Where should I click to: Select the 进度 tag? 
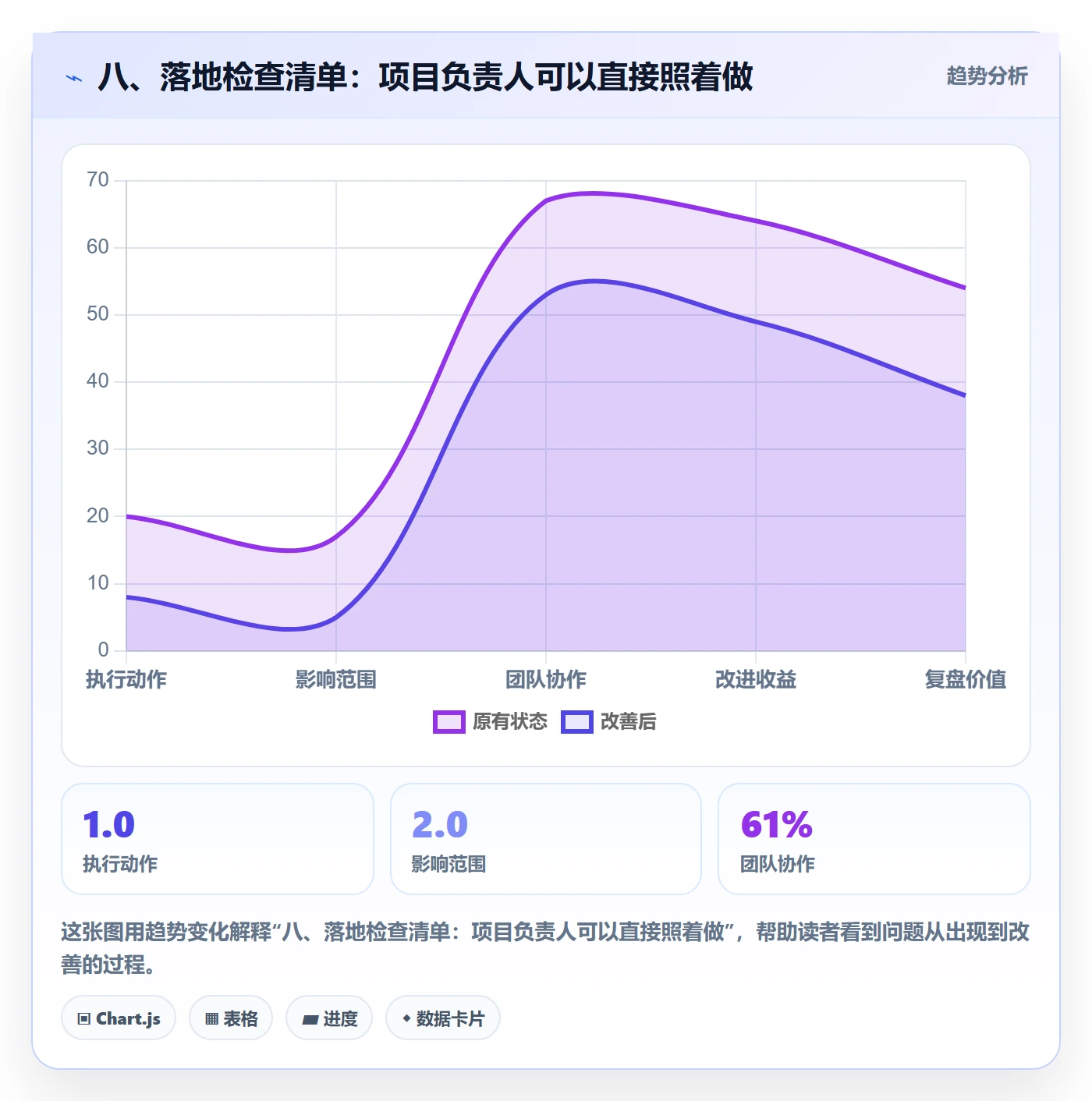[x=329, y=1018]
